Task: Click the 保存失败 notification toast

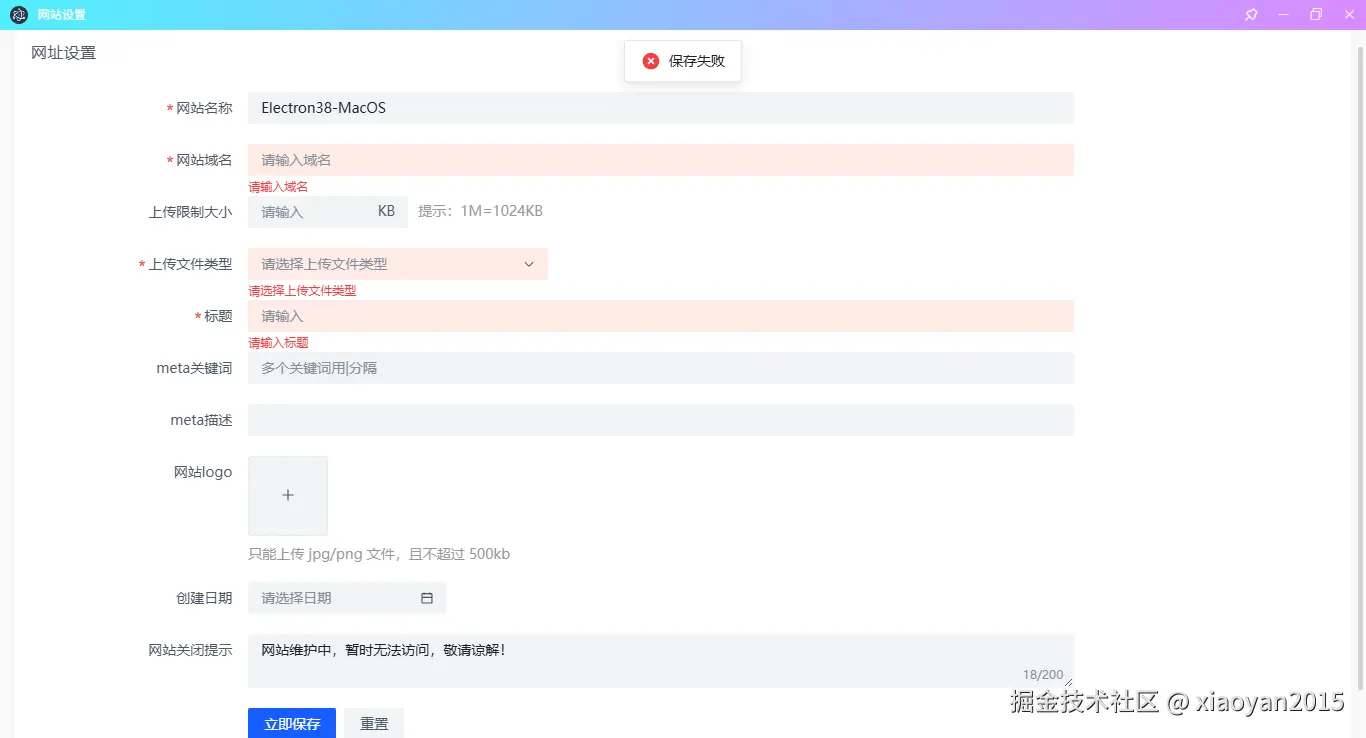Action: (x=683, y=60)
